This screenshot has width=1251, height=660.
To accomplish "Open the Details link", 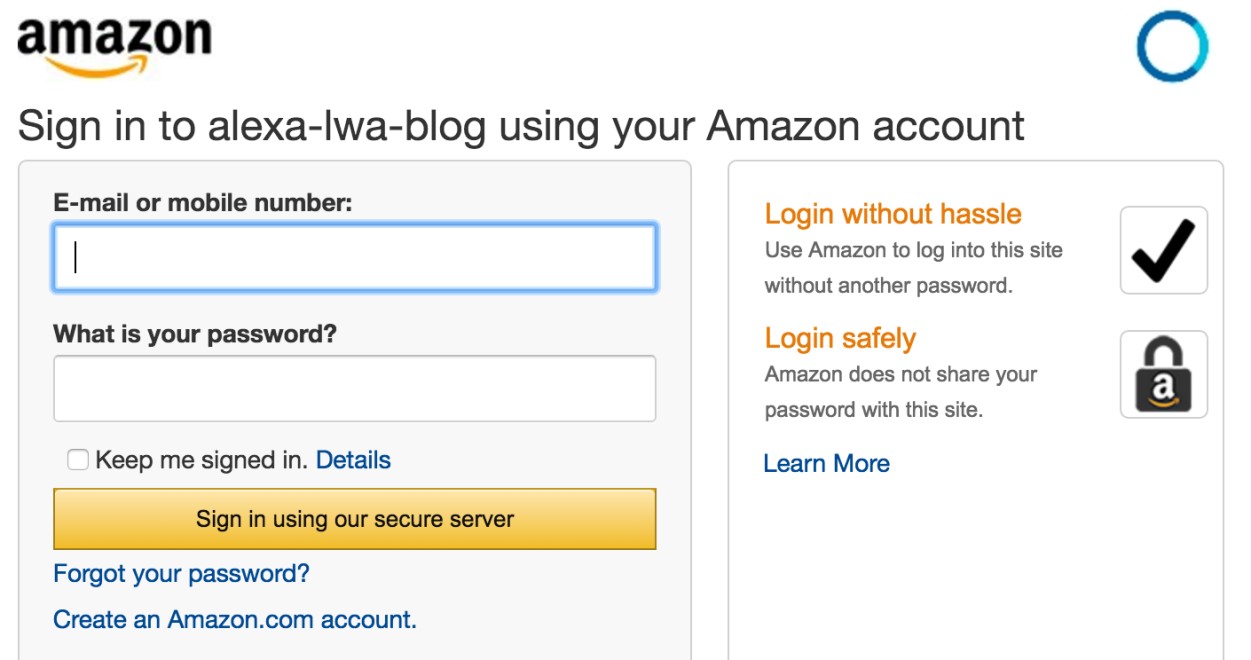I will point(353,460).
